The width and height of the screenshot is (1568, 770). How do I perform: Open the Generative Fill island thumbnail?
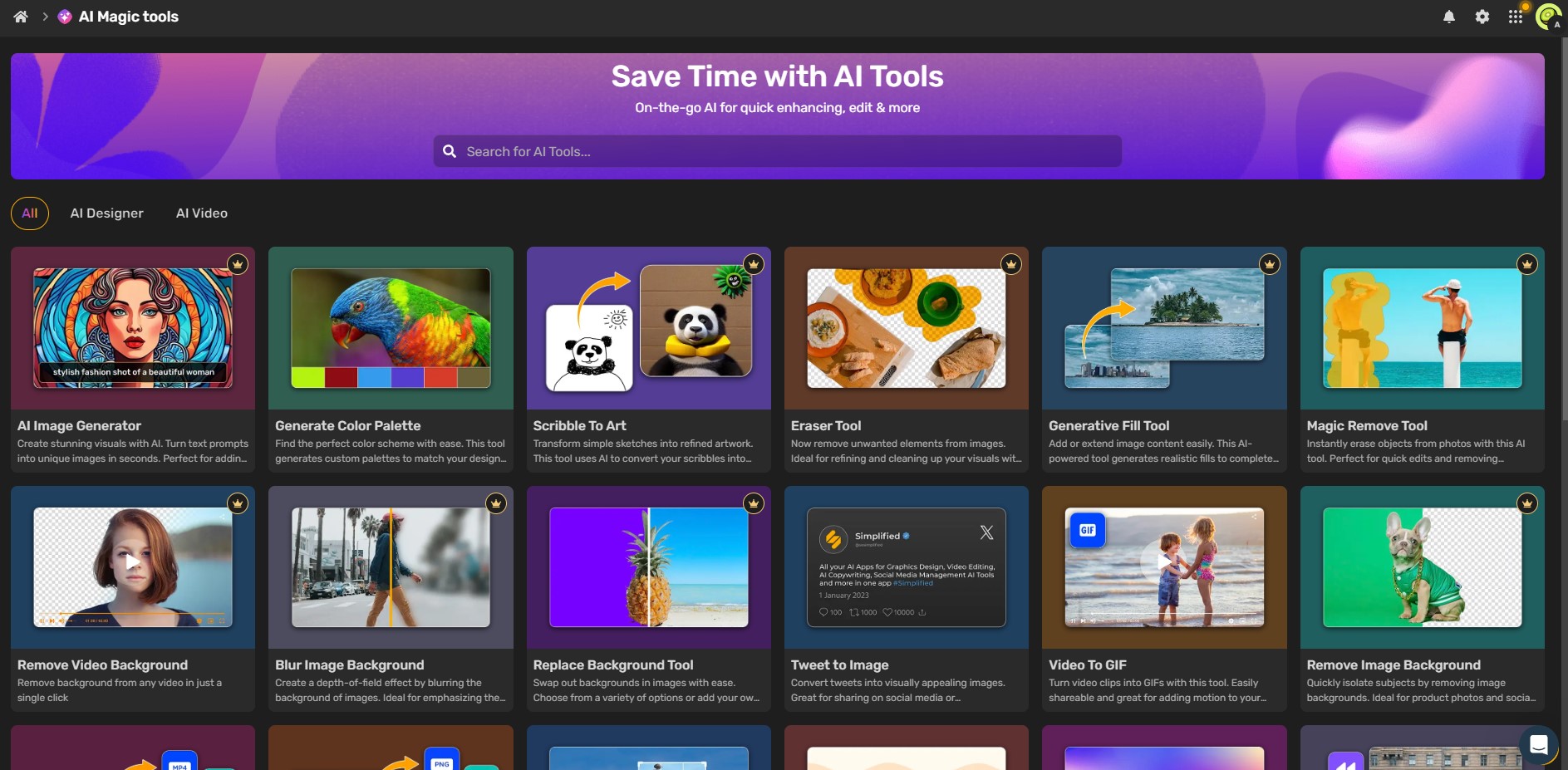tap(1164, 328)
